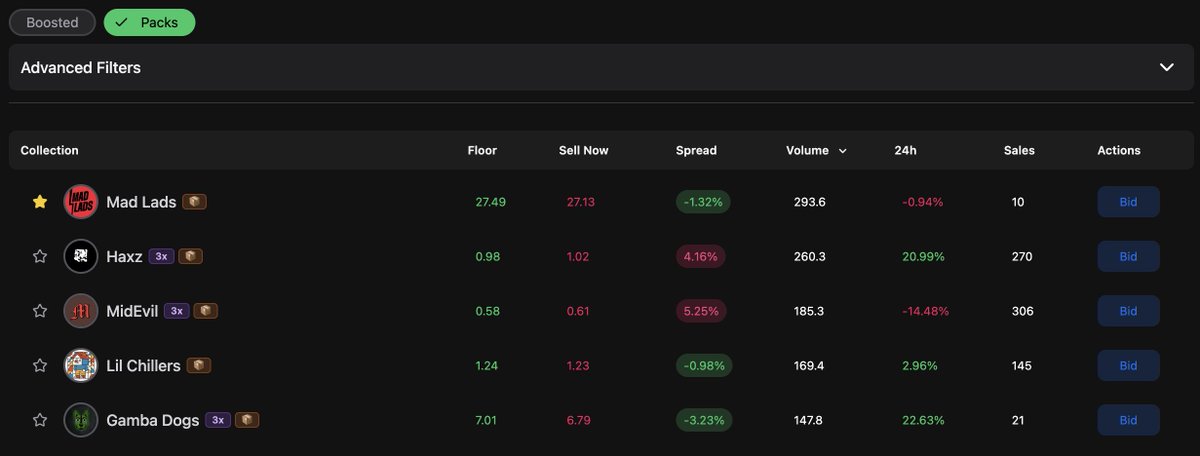Screen dimensions: 1200x456
Task: Click the -14.48% 24h change
Action: (925, 311)
